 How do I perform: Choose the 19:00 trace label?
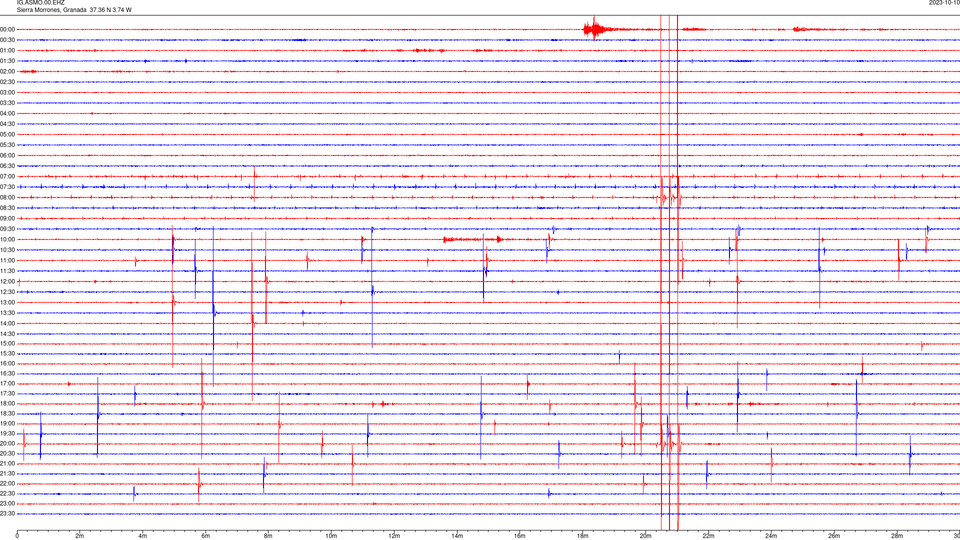7,424
